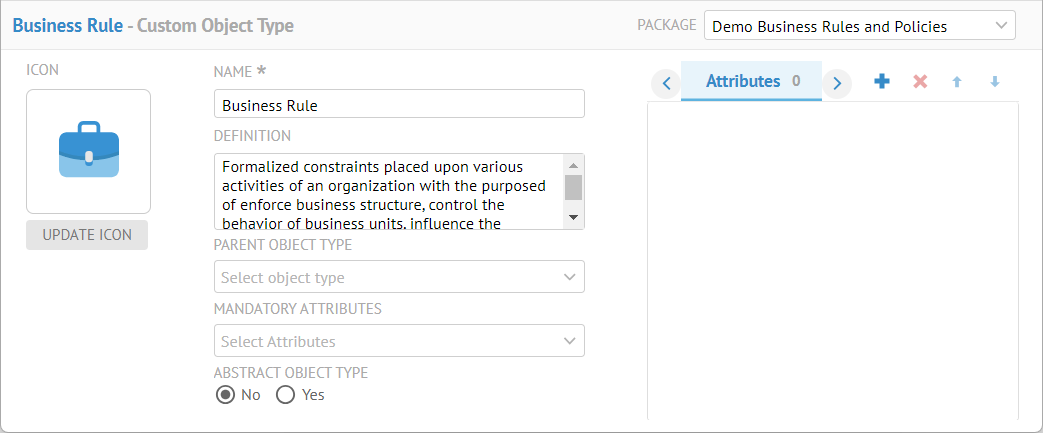This screenshot has height=433, width=1043.
Task: Select the No abstract object type option
Action: 226,395
